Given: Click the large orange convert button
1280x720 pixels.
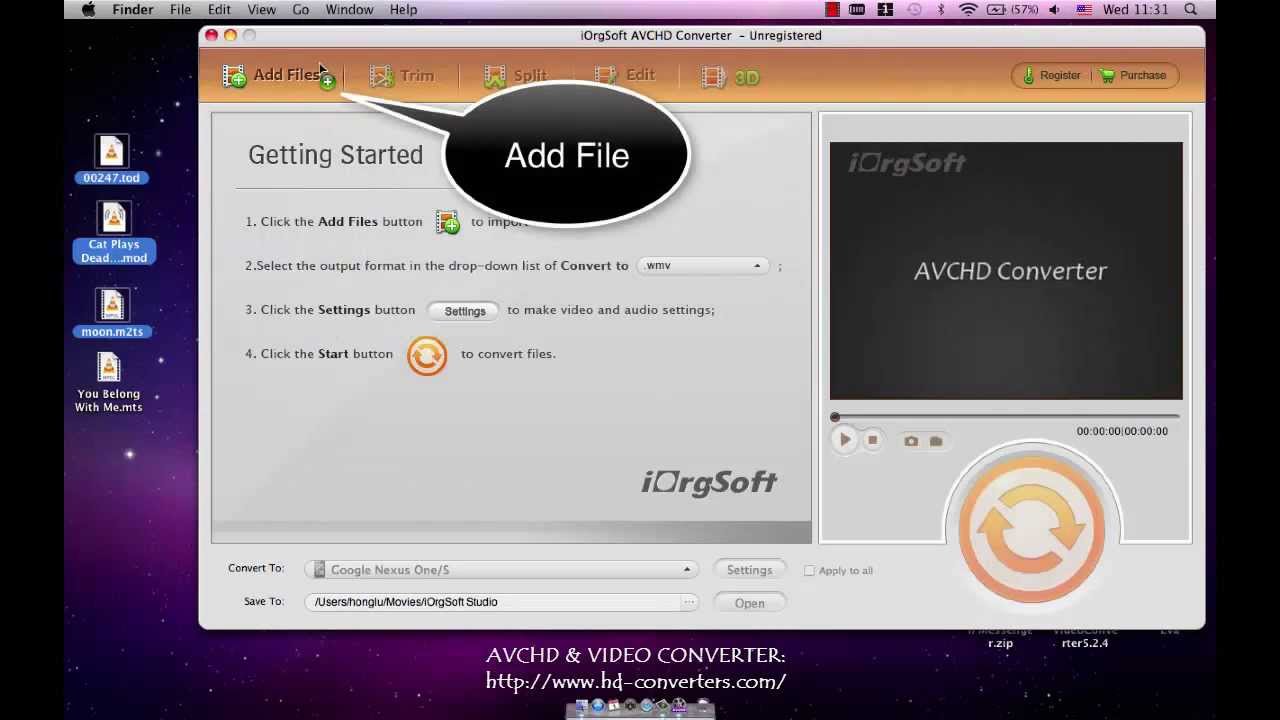Looking at the screenshot, I should click(1032, 530).
